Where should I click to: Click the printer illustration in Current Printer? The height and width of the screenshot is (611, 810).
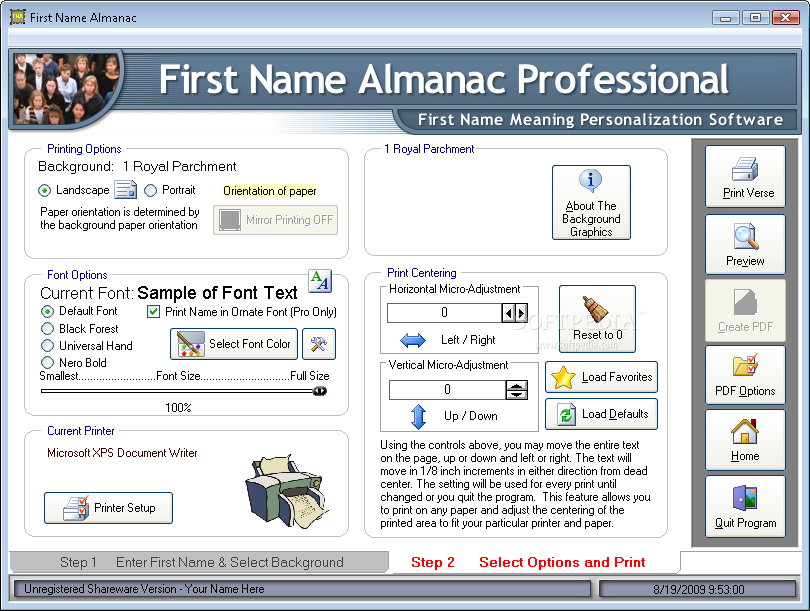287,491
